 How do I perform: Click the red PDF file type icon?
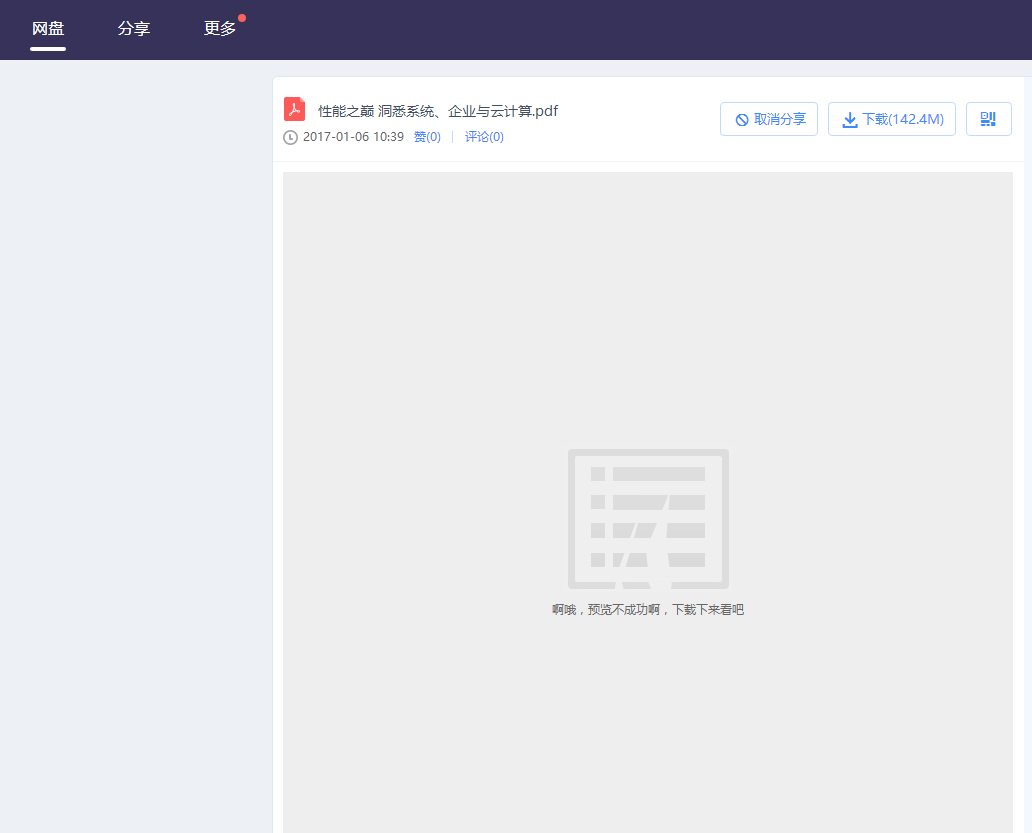294,108
